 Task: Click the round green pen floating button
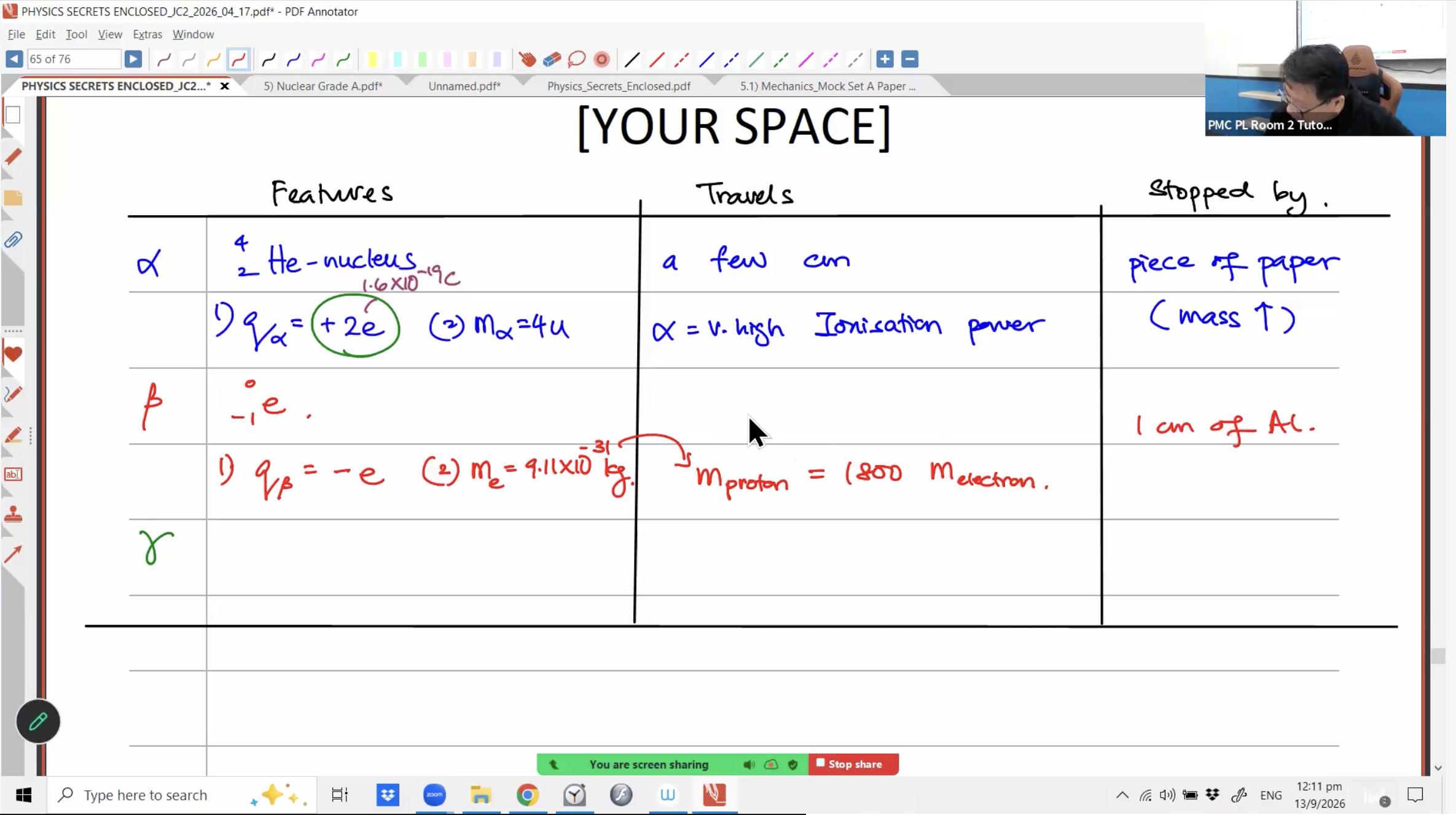tap(38, 721)
